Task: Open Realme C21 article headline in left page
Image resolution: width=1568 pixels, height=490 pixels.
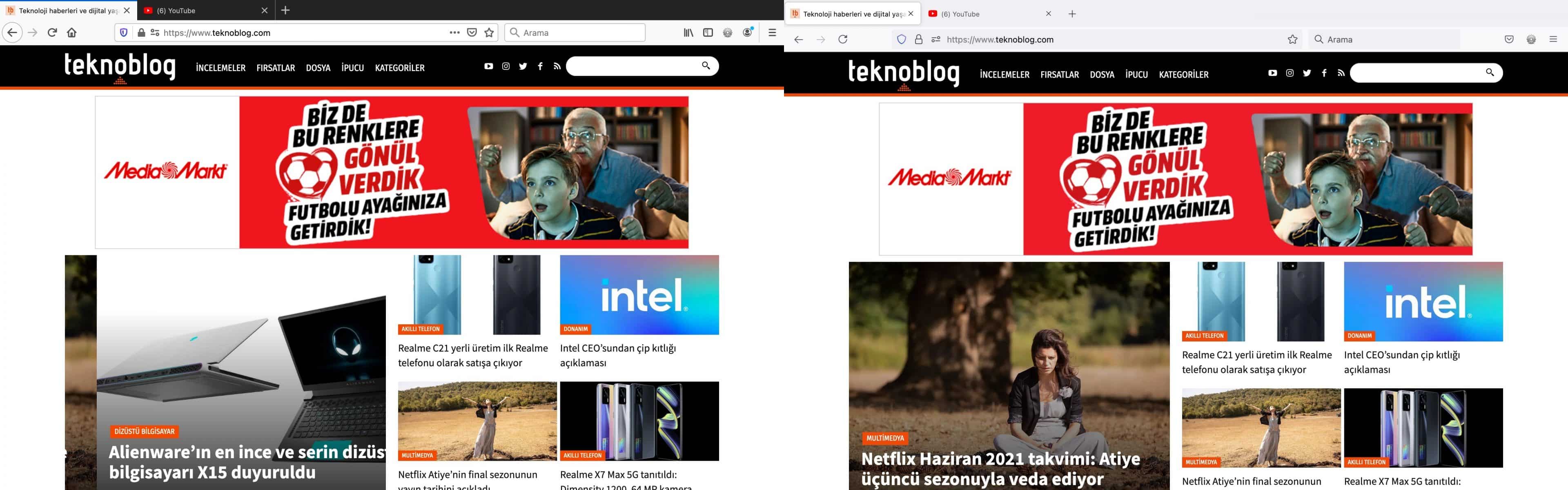Action: point(473,356)
